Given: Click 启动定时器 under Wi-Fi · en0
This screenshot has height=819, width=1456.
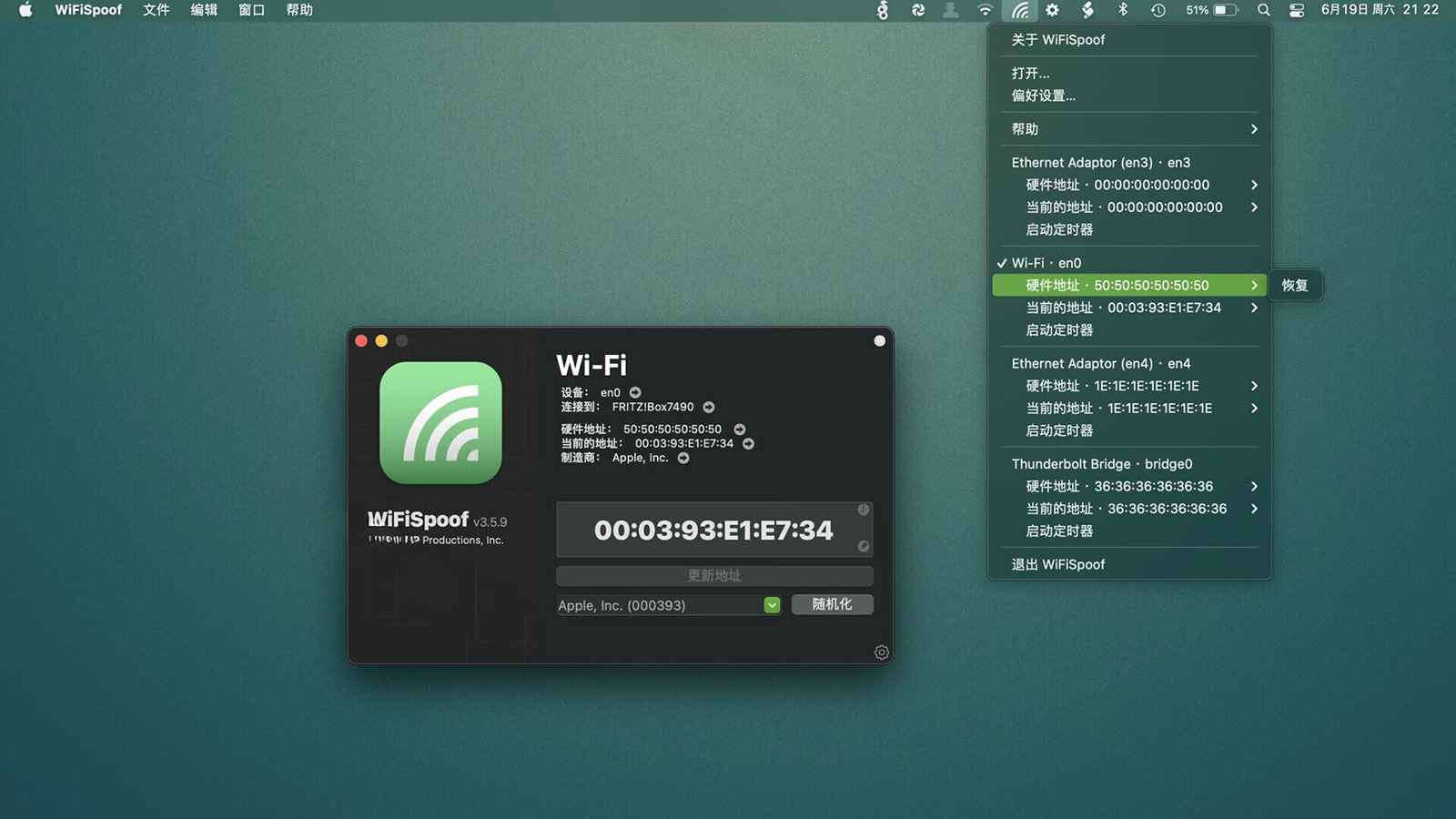Looking at the screenshot, I should pyautogui.click(x=1129, y=330).
